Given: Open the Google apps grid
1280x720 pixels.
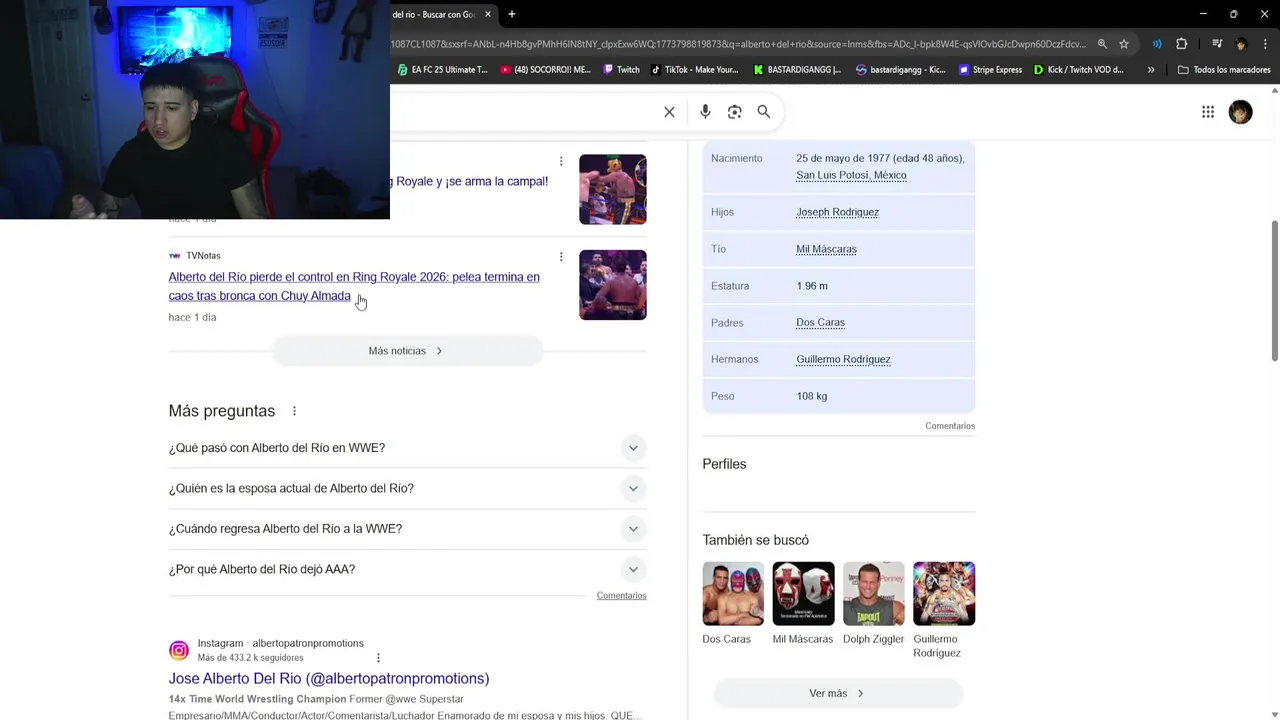Looking at the screenshot, I should click(1208, 112).
